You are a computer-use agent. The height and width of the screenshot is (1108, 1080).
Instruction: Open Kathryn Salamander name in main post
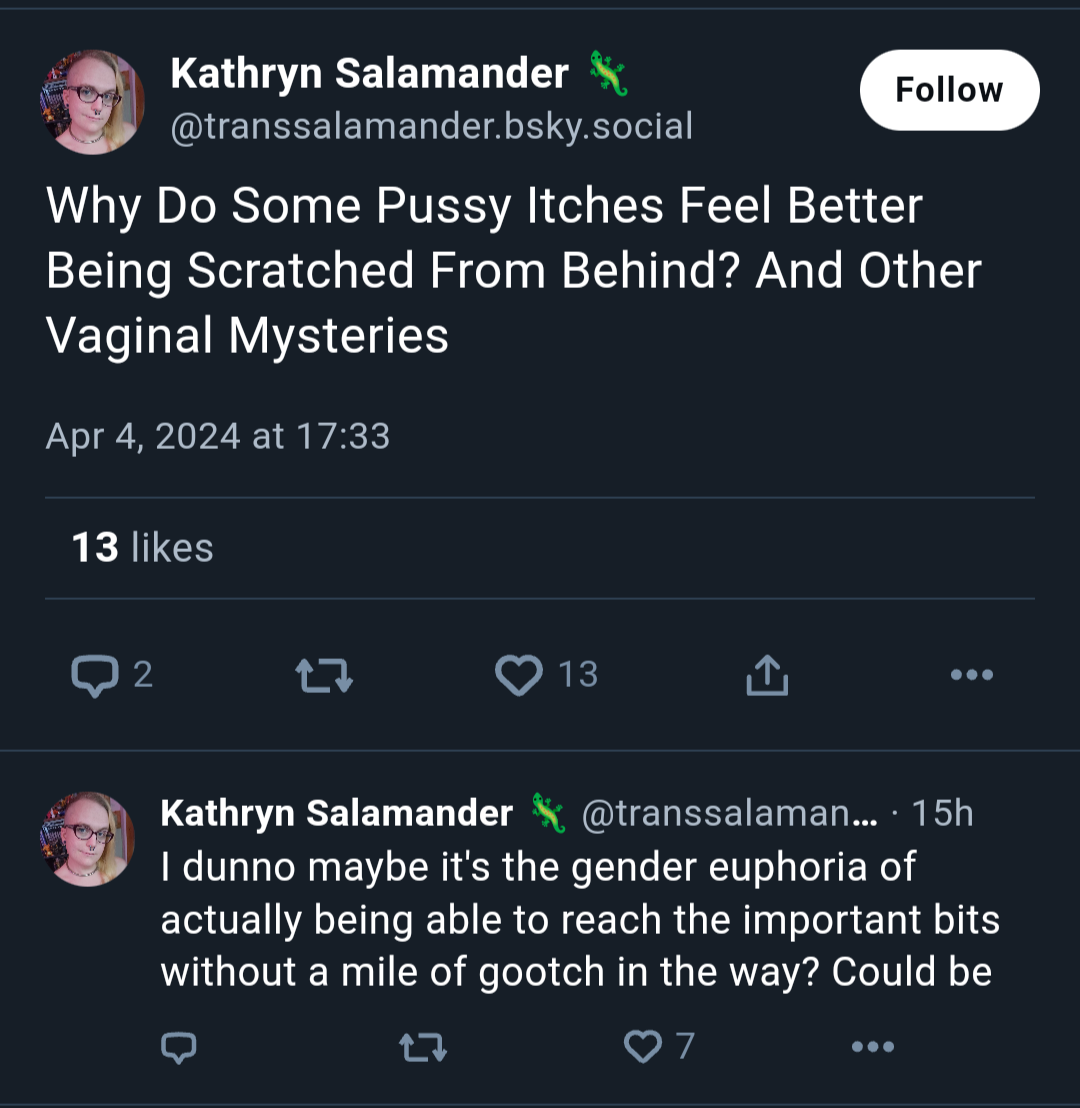point(370,73)
